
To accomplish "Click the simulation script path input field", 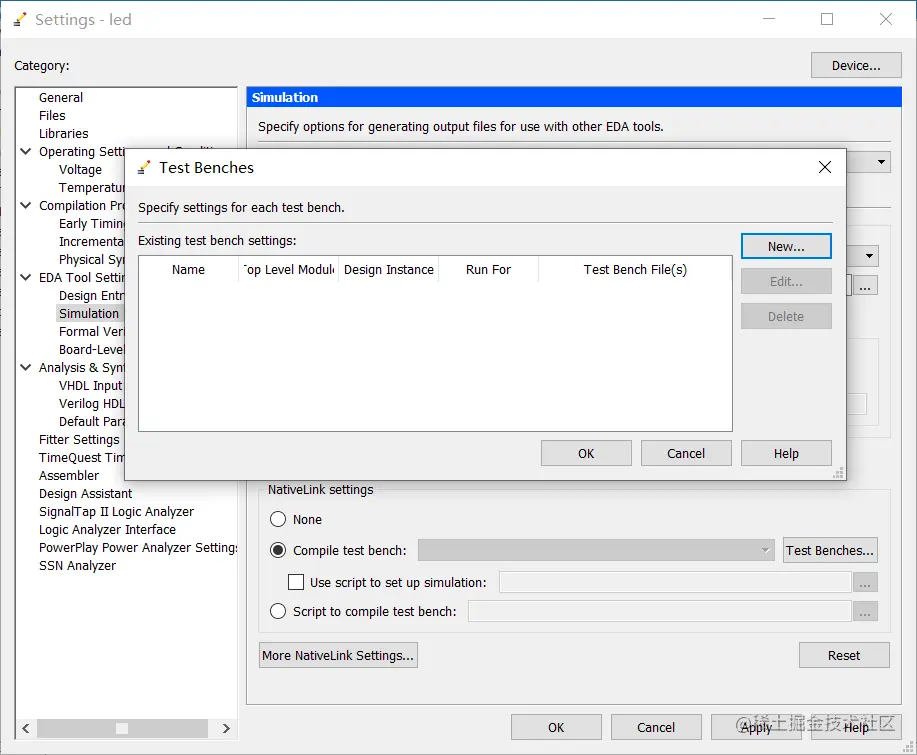I will (675, 582).
